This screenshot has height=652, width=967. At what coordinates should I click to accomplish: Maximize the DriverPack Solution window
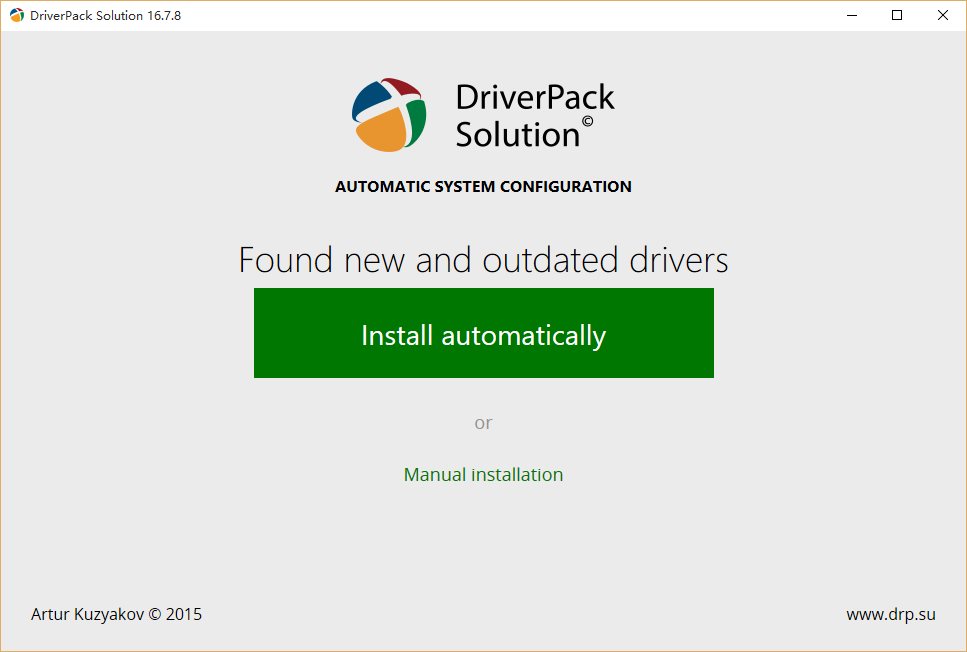[x=897, y=15]
